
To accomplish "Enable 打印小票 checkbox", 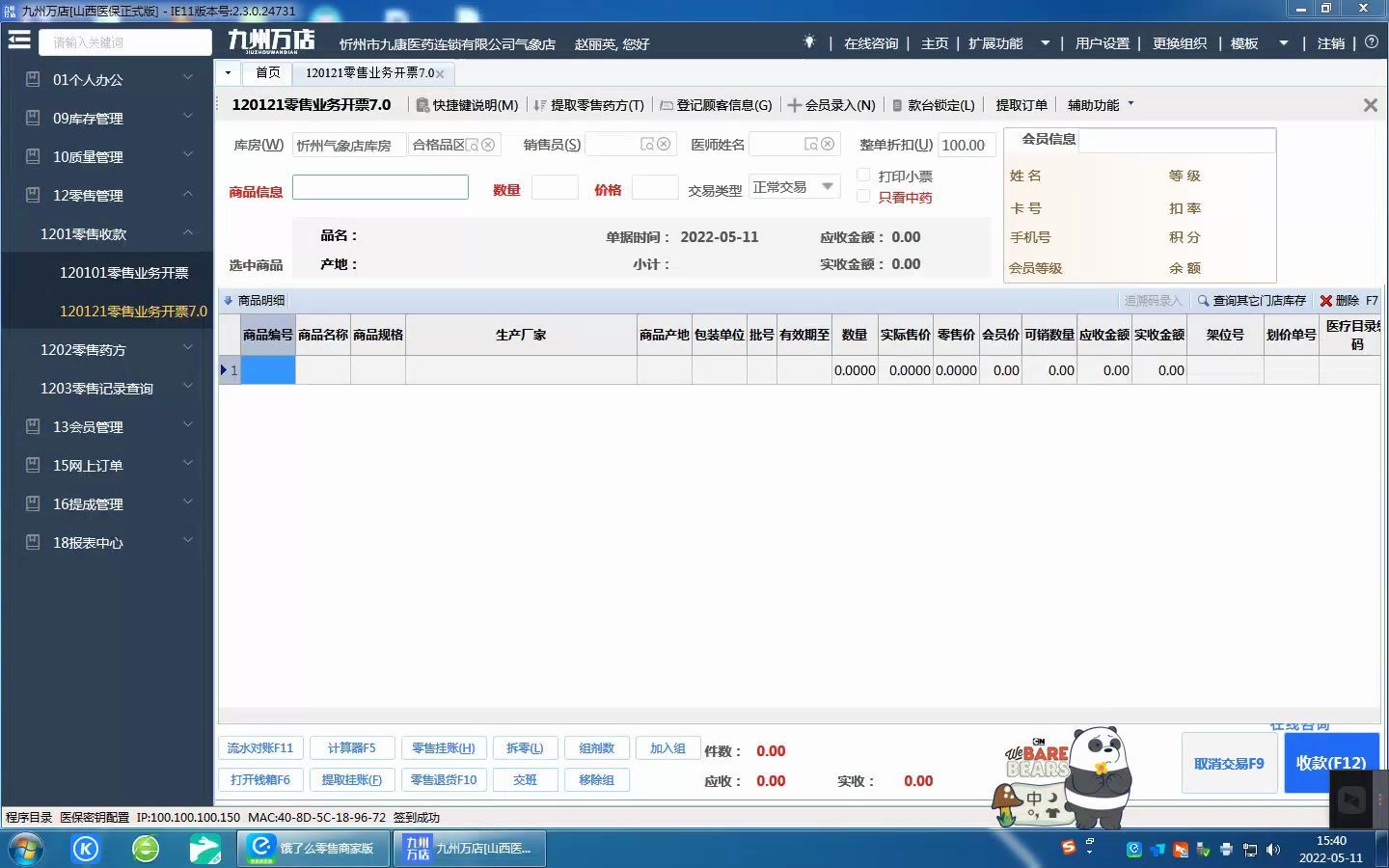I will [x=863, y=176].
